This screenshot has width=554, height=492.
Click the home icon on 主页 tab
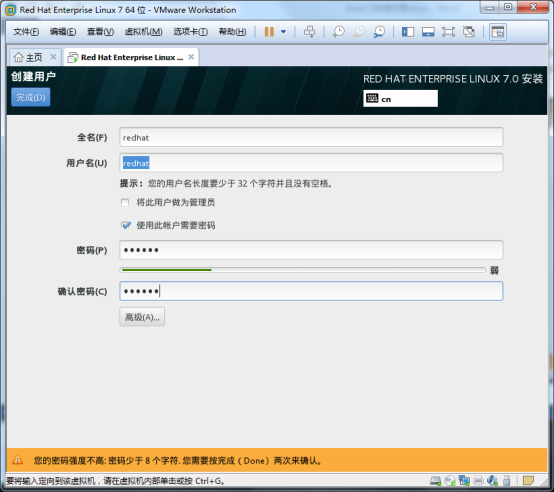tap(18, 57)
